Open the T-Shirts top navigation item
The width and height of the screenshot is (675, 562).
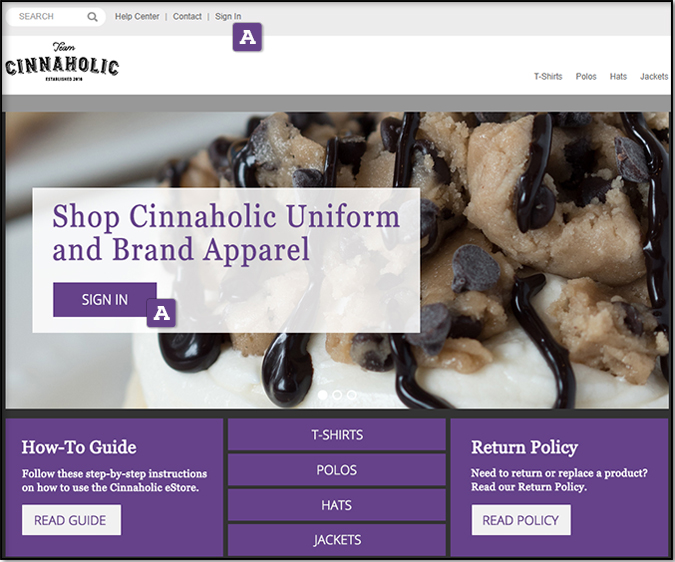548,77
